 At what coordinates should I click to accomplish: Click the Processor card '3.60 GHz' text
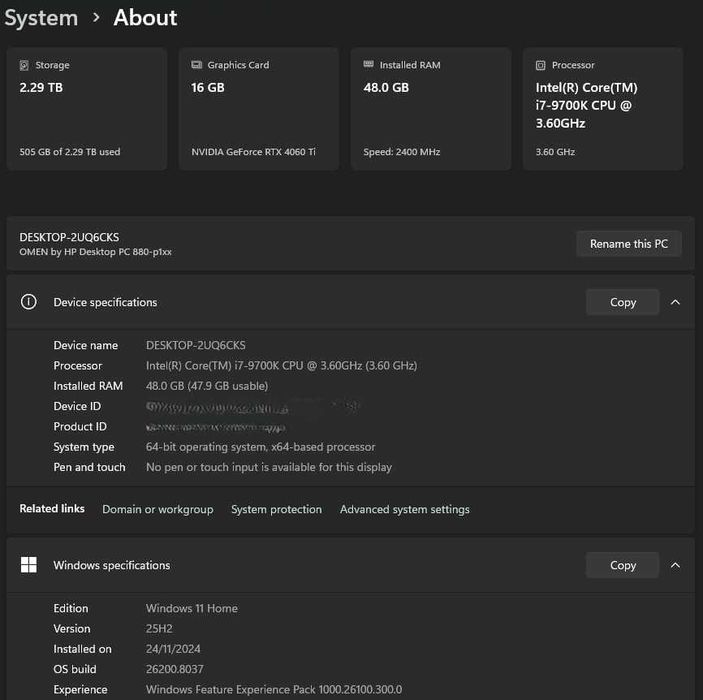(x=555, y=152)
